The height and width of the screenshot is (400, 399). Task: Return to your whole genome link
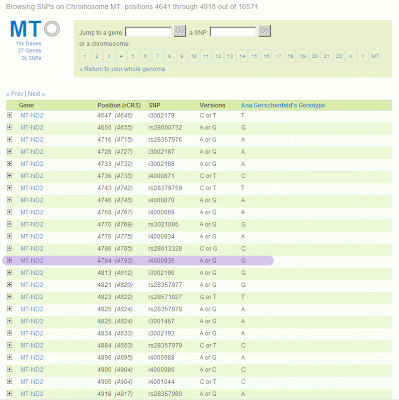tap(123, 69)
